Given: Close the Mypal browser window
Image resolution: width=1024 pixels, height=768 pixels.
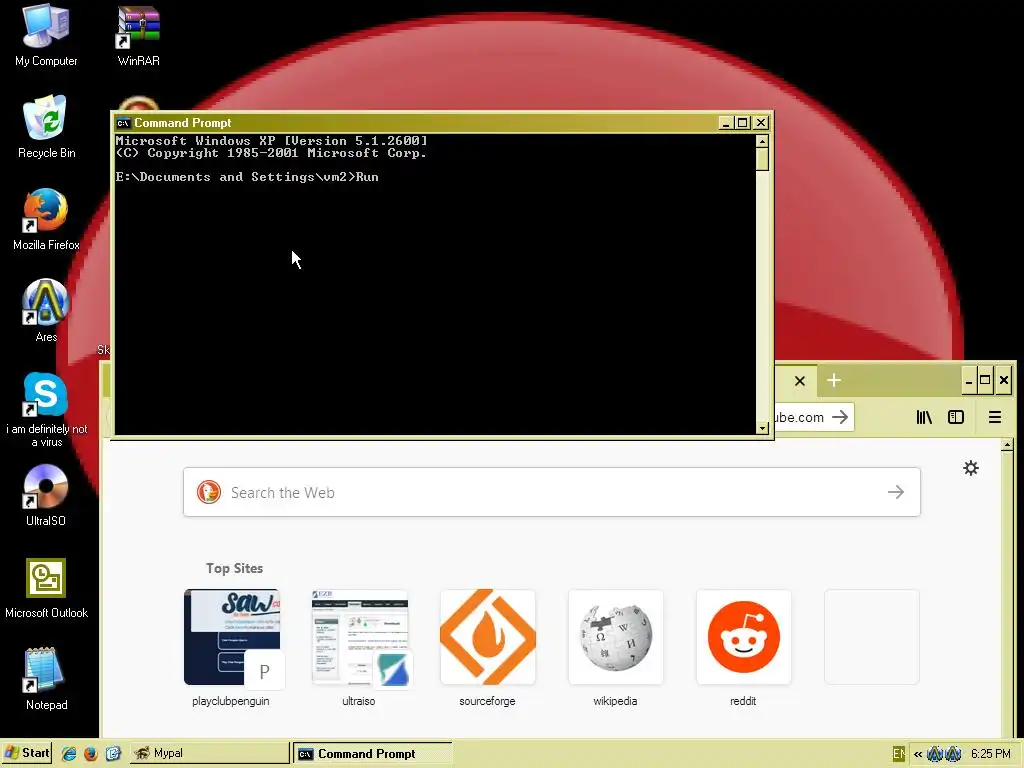Looking at the screenshot, I should [1004, 381].
